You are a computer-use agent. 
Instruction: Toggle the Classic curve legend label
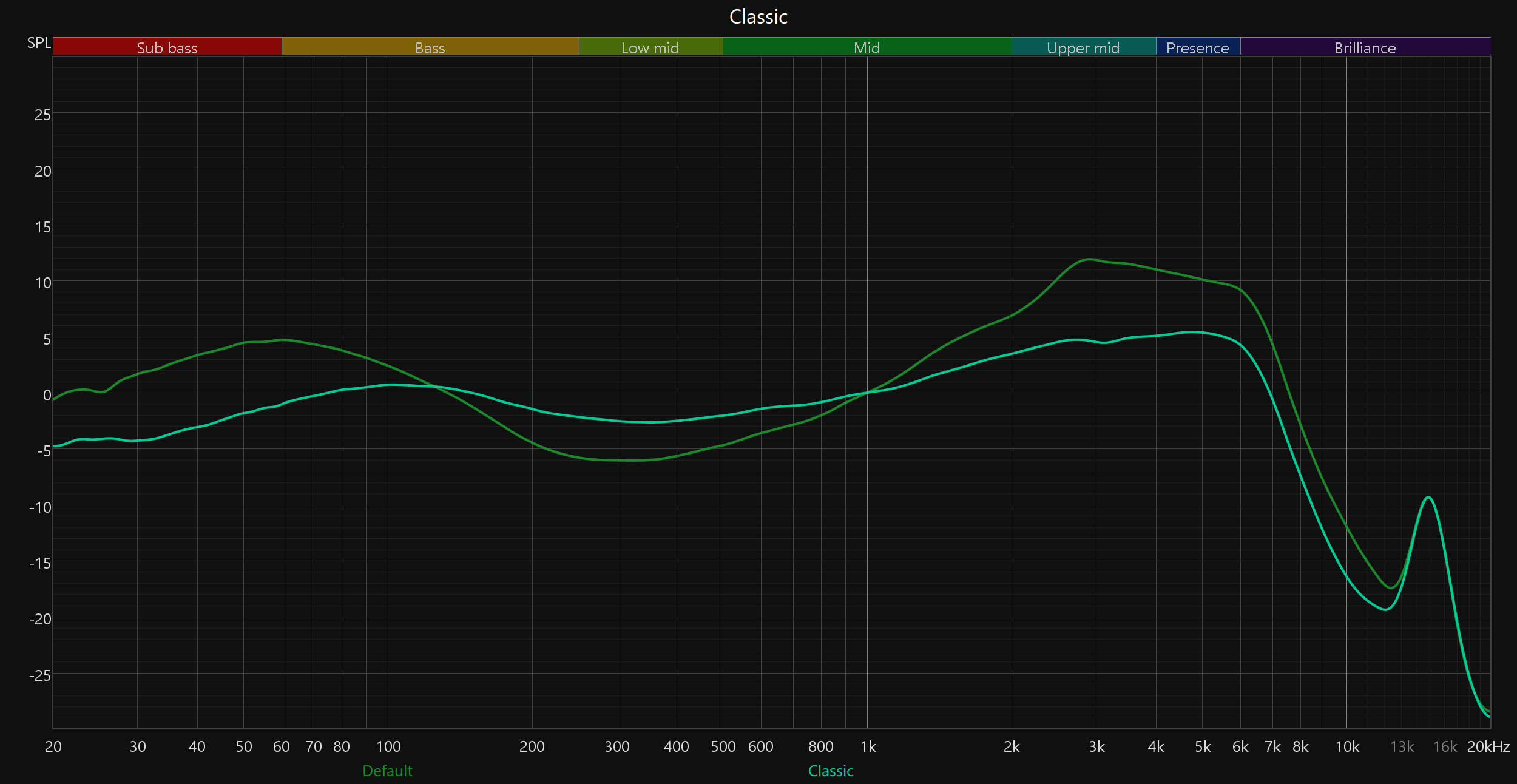coord(831,771)
